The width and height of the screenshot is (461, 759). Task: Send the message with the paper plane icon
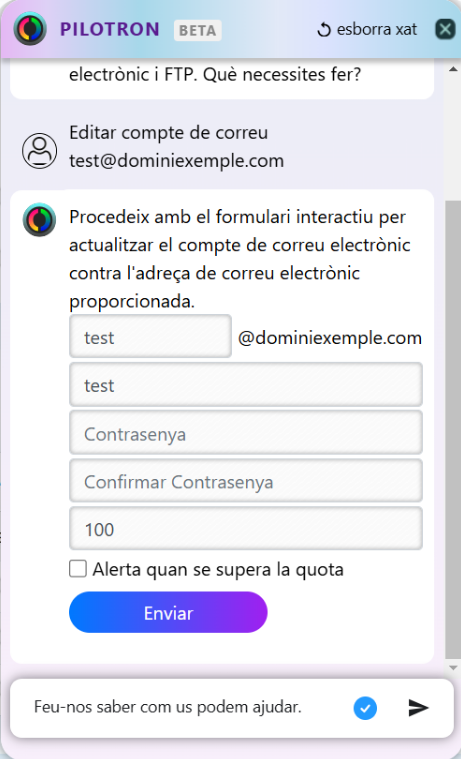pos(418,708)
